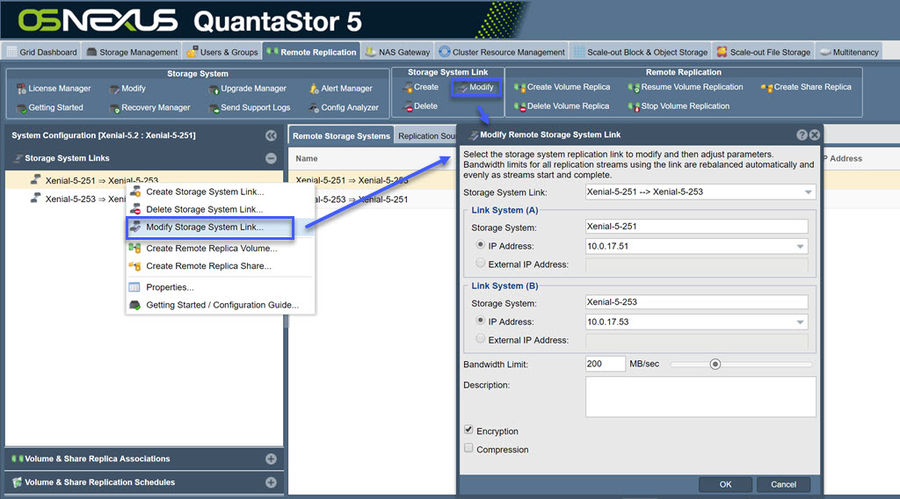Select Link System A IP Address radio

(480, 245)
